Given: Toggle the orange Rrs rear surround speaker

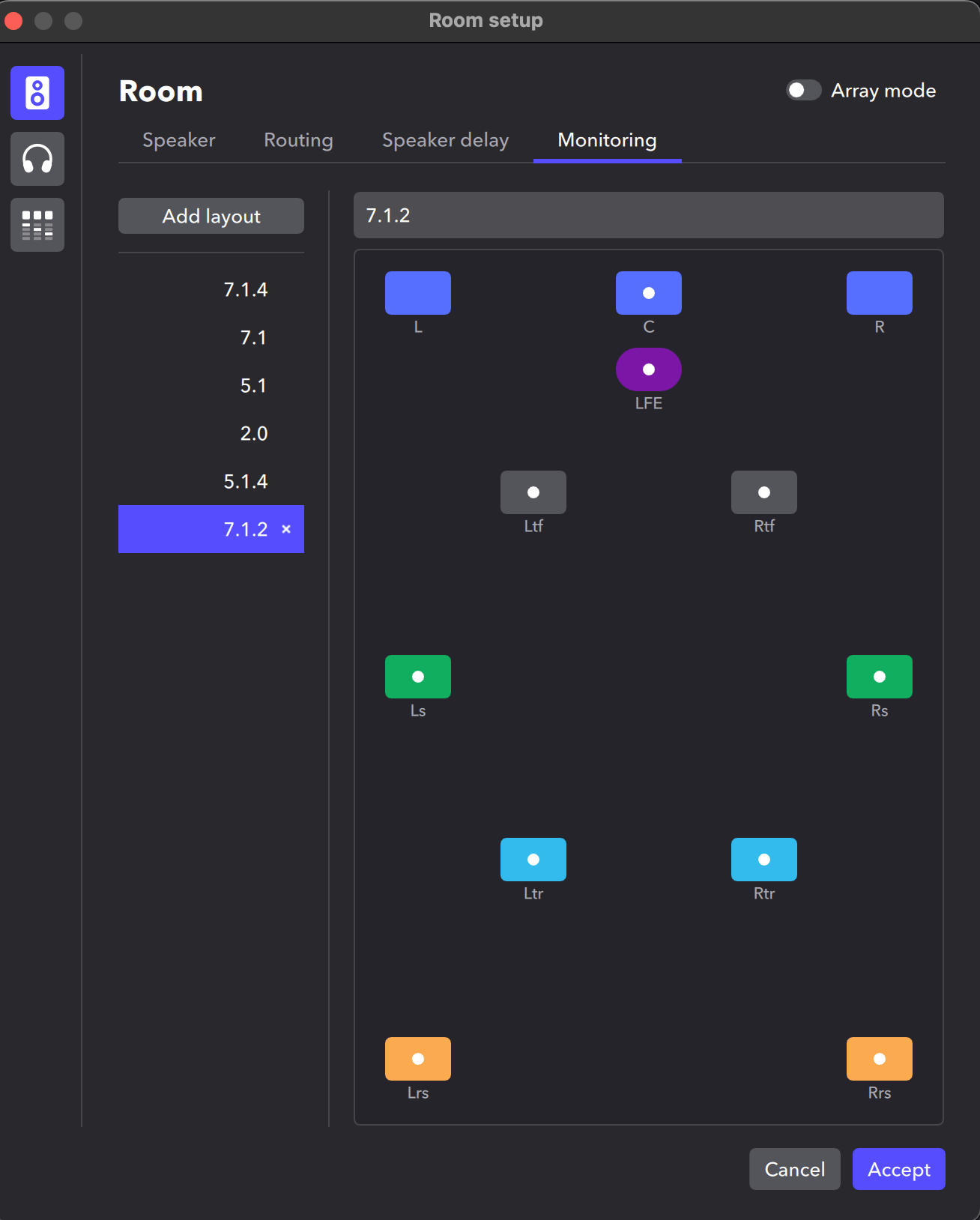Looking at the screenshot, I should click(880, 1059).
